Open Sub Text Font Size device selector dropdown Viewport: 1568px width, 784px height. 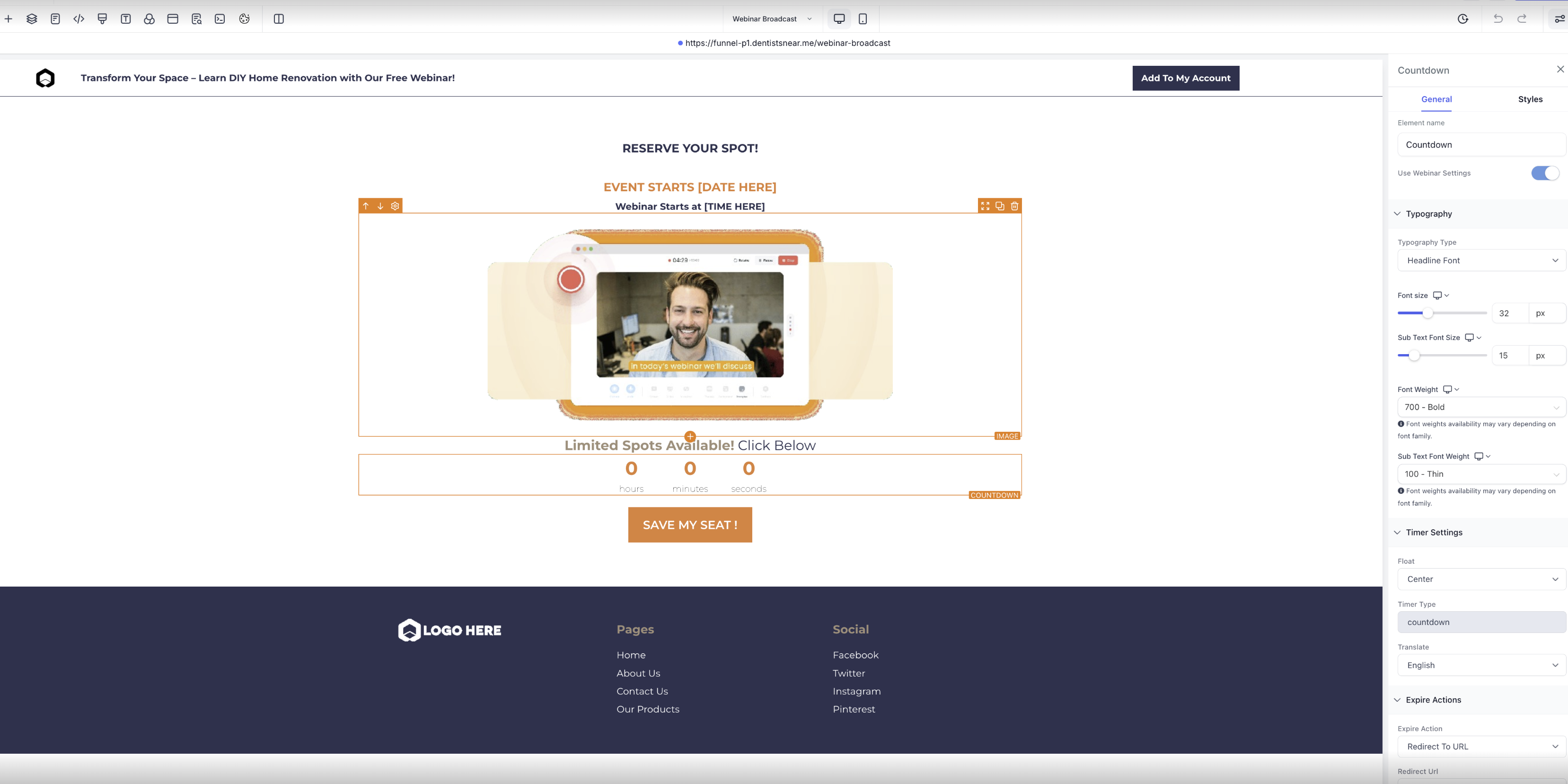(x=1473, y=338)
